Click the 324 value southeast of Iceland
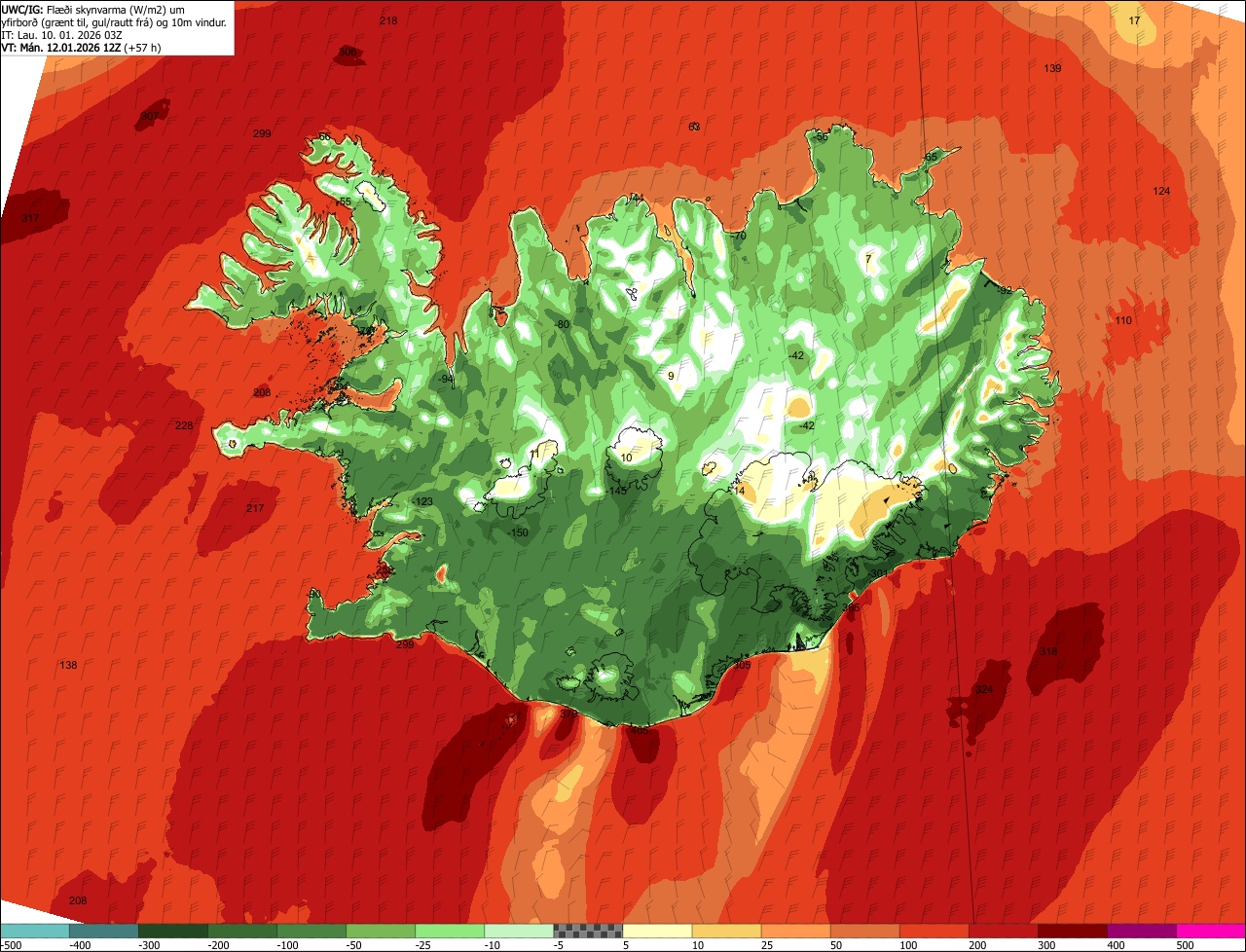Image resolution: width=1246 pixels, height=952 pixels. (984, 689)
